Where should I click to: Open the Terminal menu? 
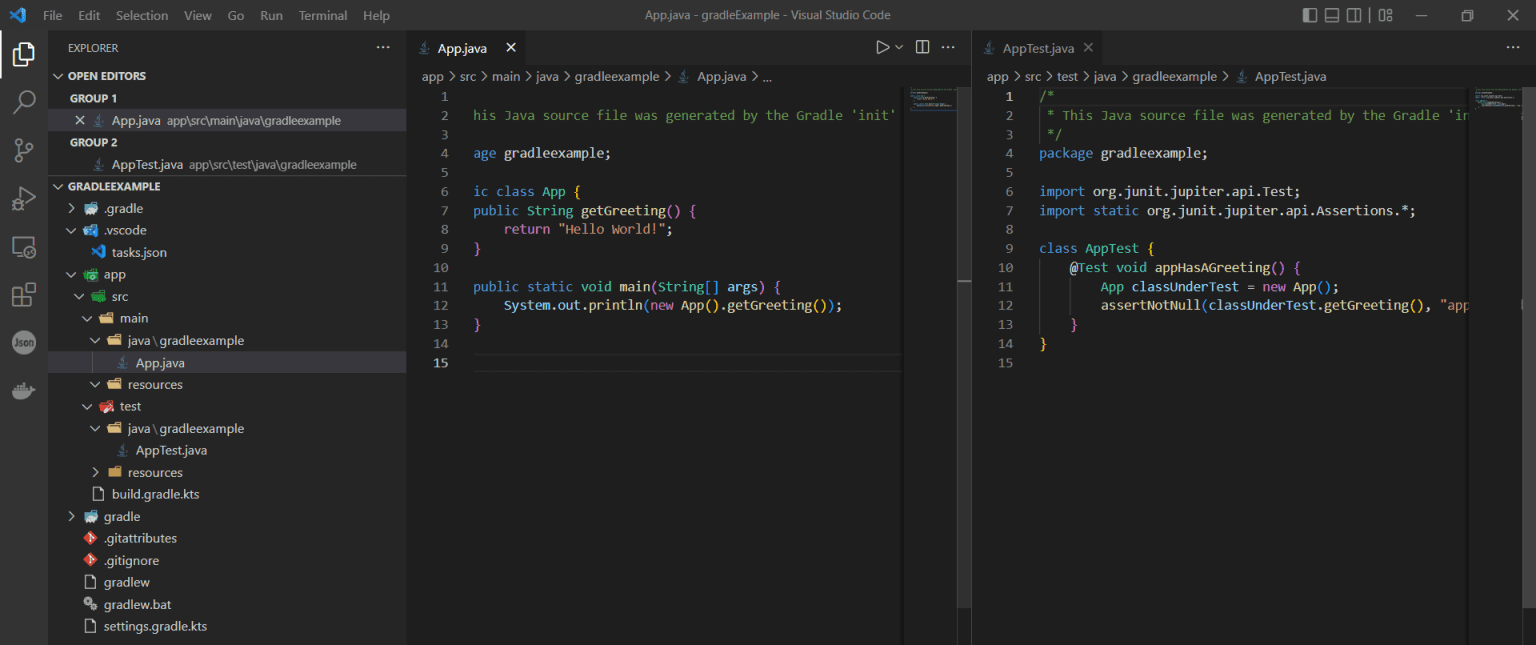[x=322, y=15]
